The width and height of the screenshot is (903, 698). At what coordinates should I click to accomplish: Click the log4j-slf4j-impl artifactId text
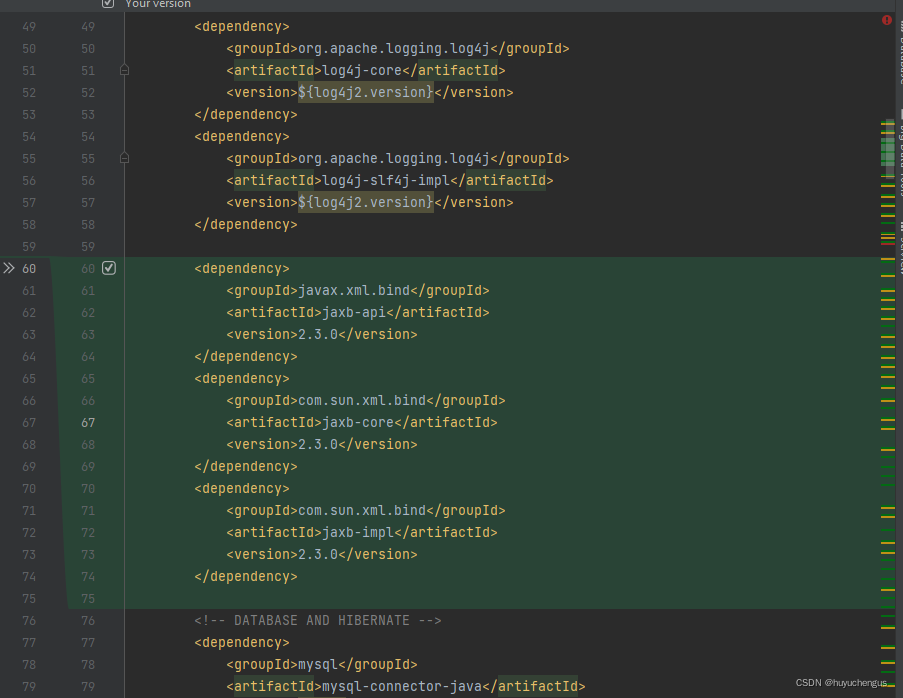click(386, 180)
